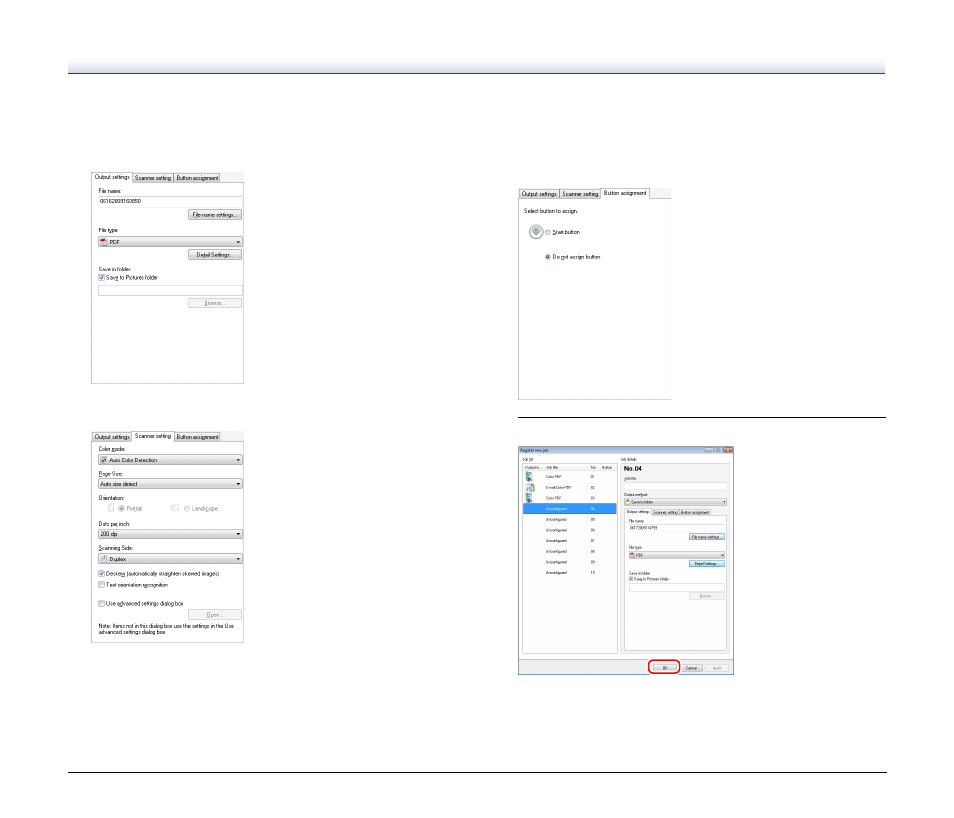The height and width of the screenshot is (818, 954).
Task: Open Output settings tab above Select button to assign
Action: (539, 194)
